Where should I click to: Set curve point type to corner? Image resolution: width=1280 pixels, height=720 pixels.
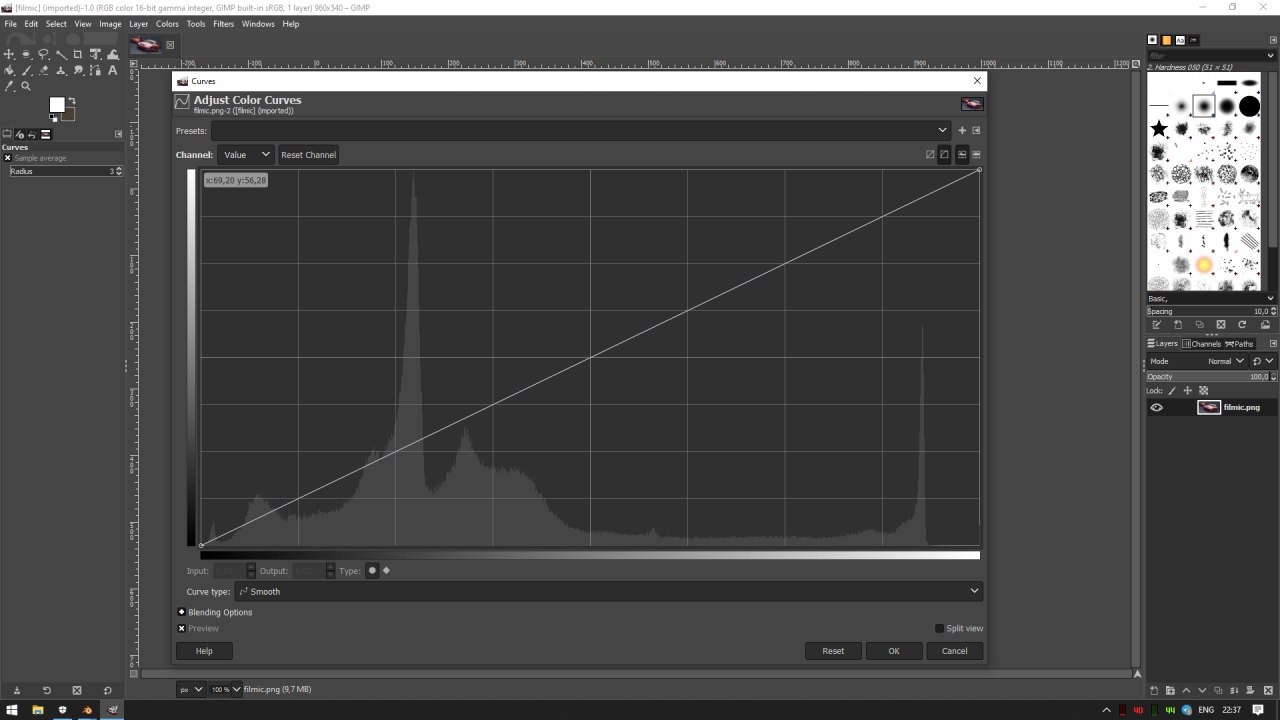tap(387, 570)
